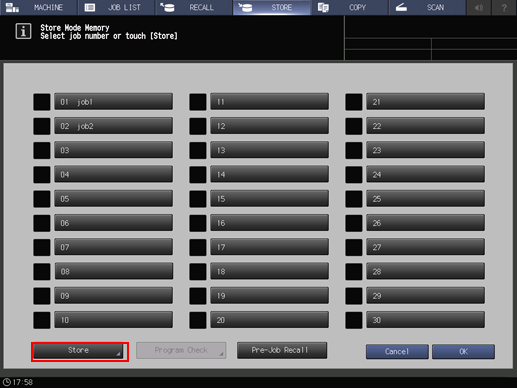517x388 pixels.
Task: Toggle the black box next to 01 job1
Action: click(42, 102)
